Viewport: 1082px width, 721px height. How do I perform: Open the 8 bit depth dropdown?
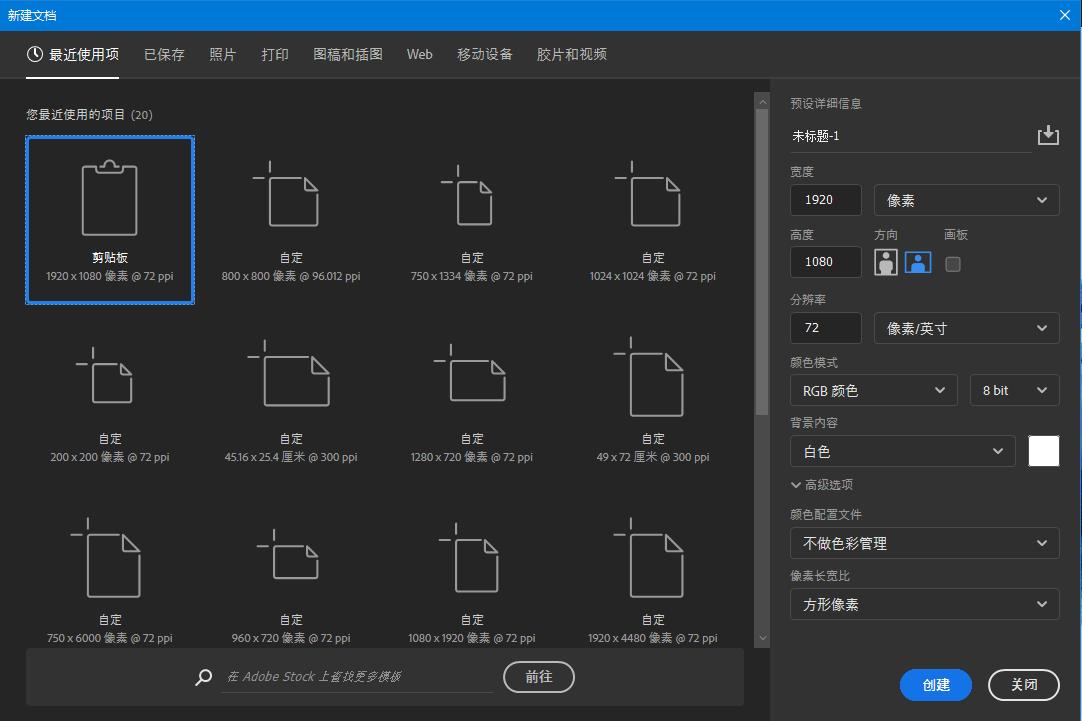click(x=1014, y=390)
